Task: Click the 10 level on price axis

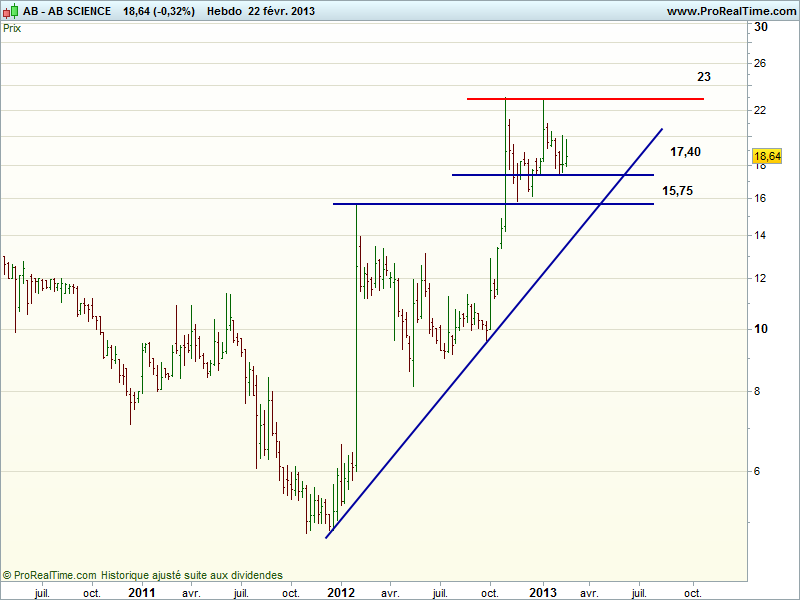Action: (x=760, y=328)
